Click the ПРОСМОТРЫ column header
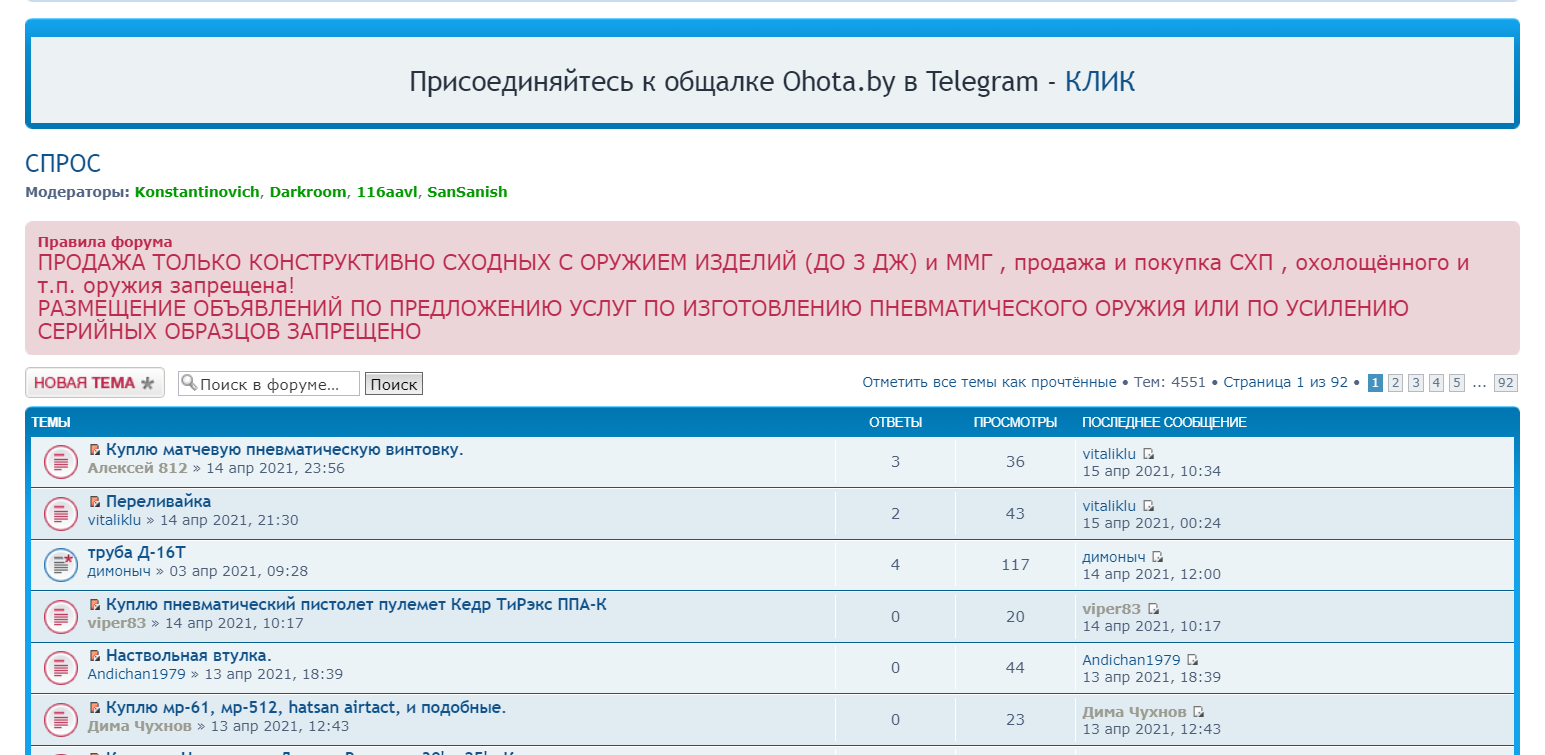Image resolution: width=1545 pixels, height=755 pixels. (1015, 423)
